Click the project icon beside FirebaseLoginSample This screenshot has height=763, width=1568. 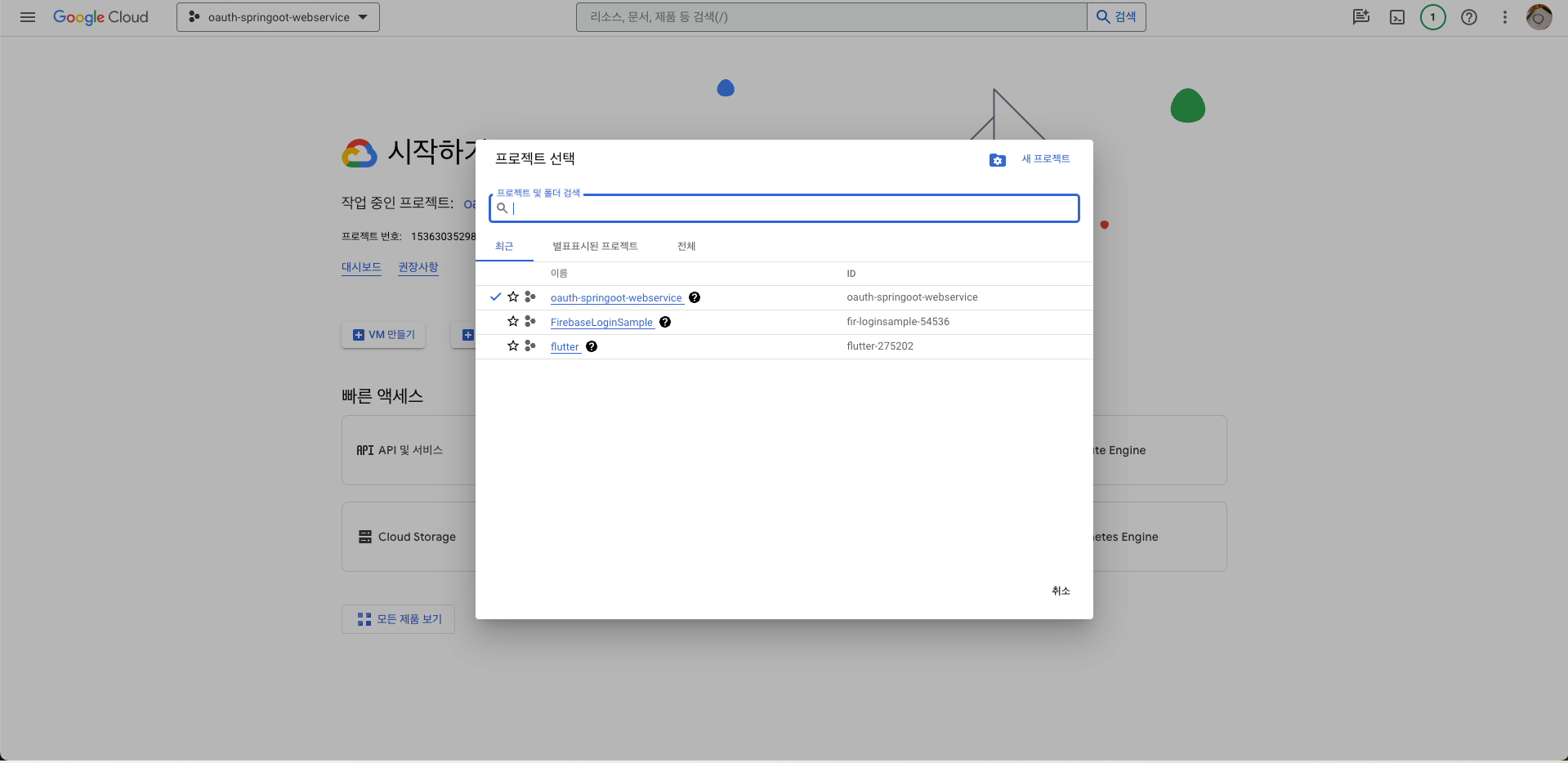pyautogui.click(x=530, y=321)
